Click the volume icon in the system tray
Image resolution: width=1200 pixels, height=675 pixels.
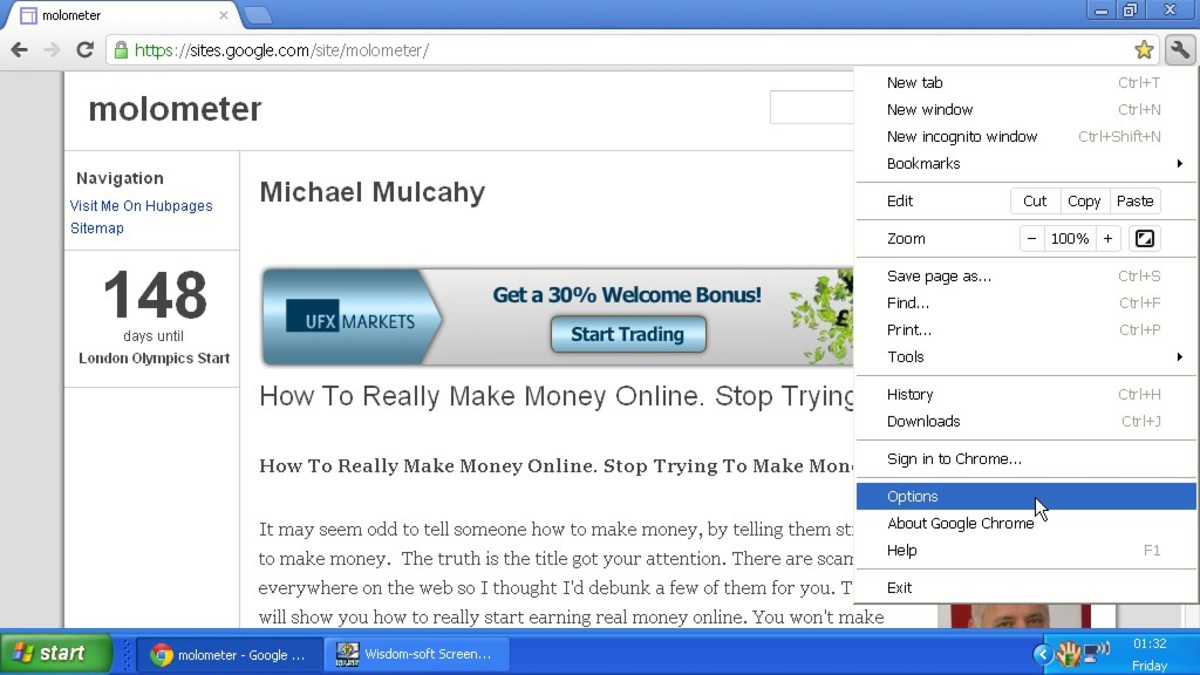coord(1102,653)
